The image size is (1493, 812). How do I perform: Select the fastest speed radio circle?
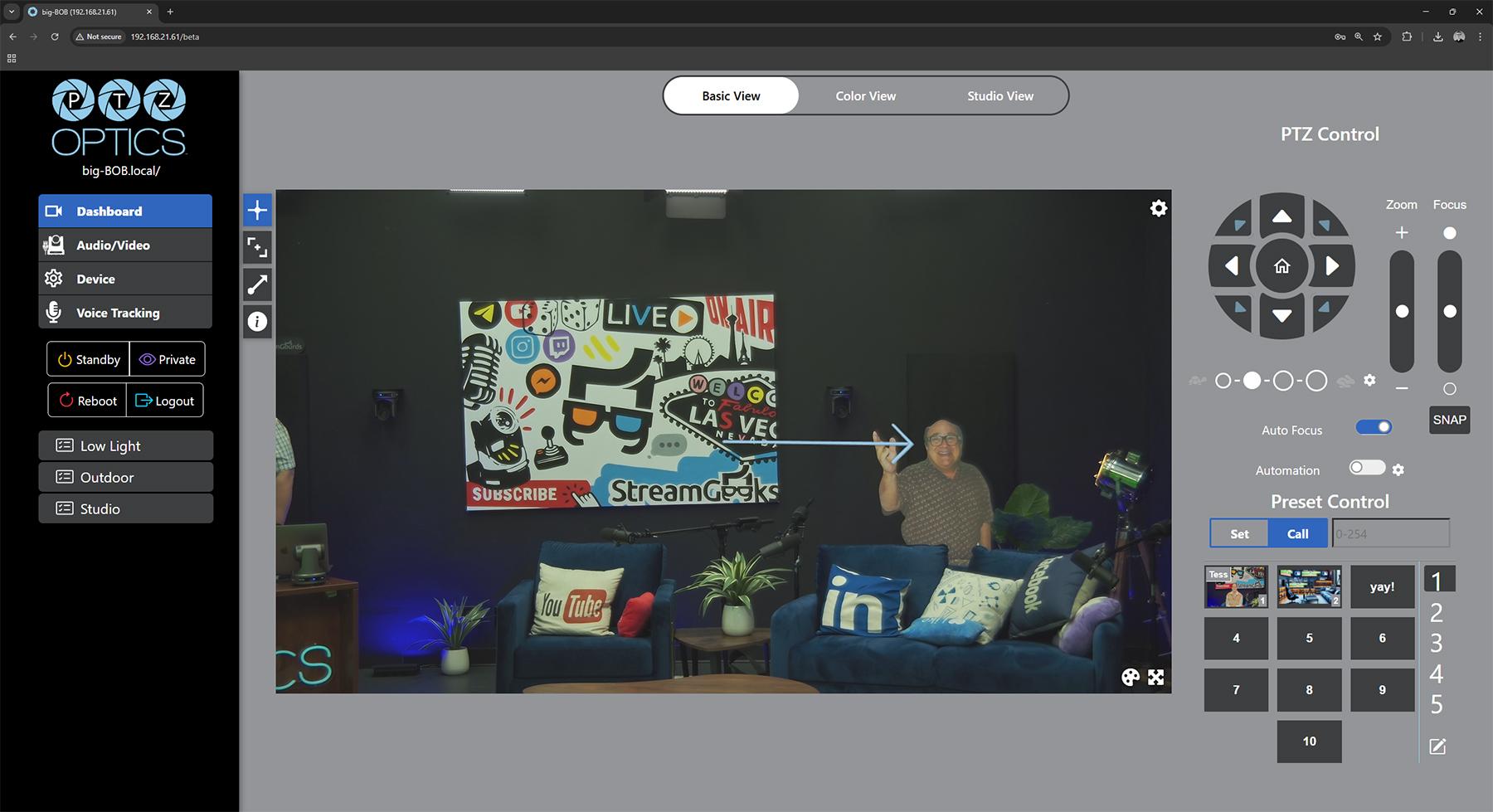click(1316, 381)
